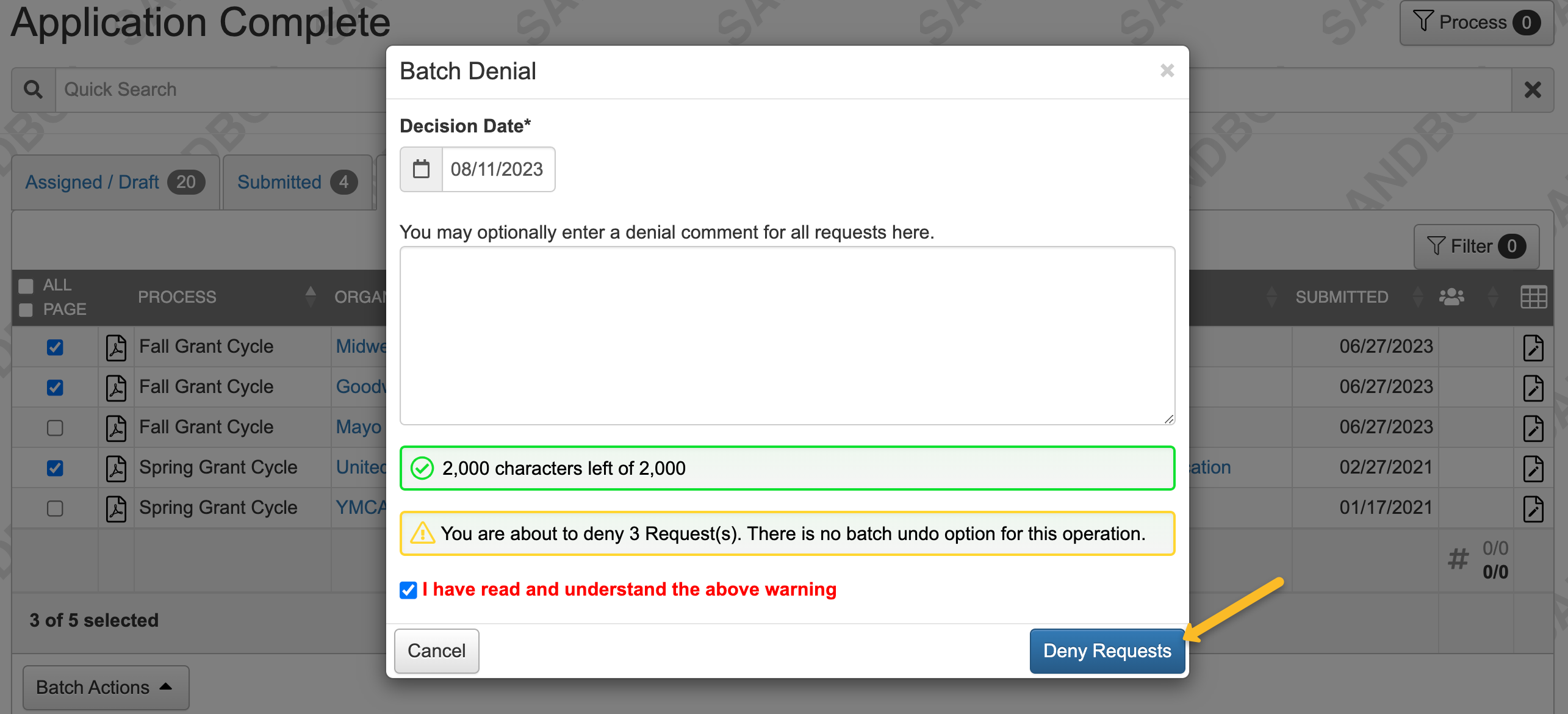The image size is (1568, 714).
Task: Sort the table by the SUBMITTED column arrows
Action: click(x=1418, y=297)
